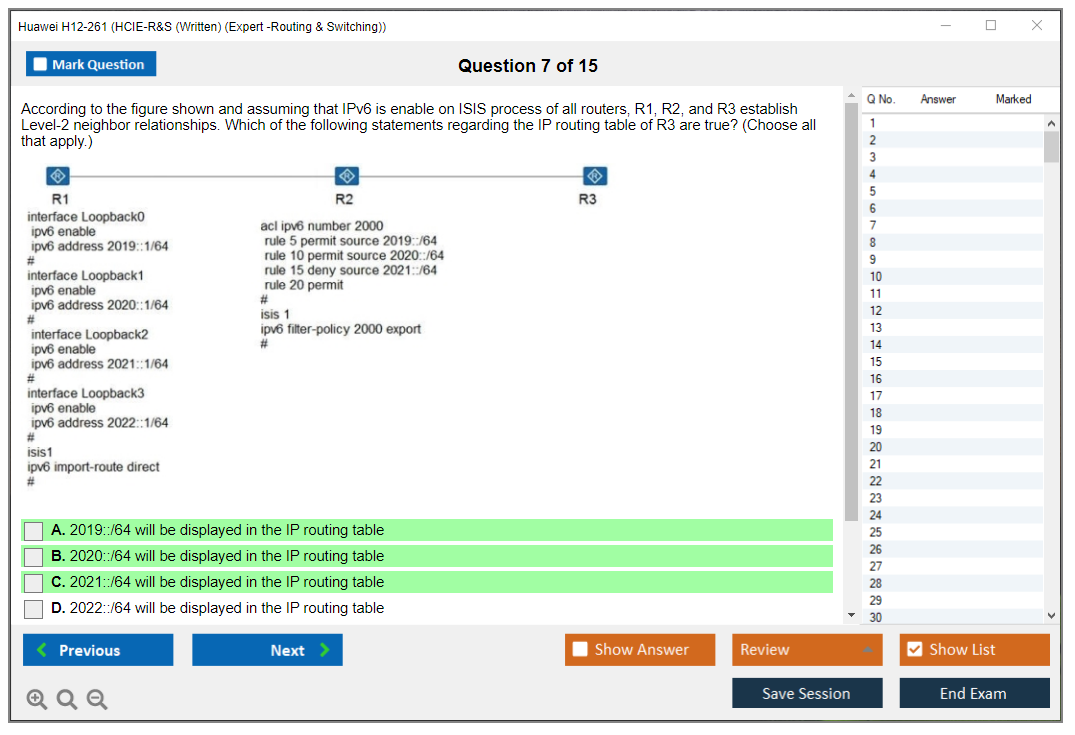Click the R2 router icon in diagram
This screenshot has width=1075, height=735.
[x=345, y=177]
